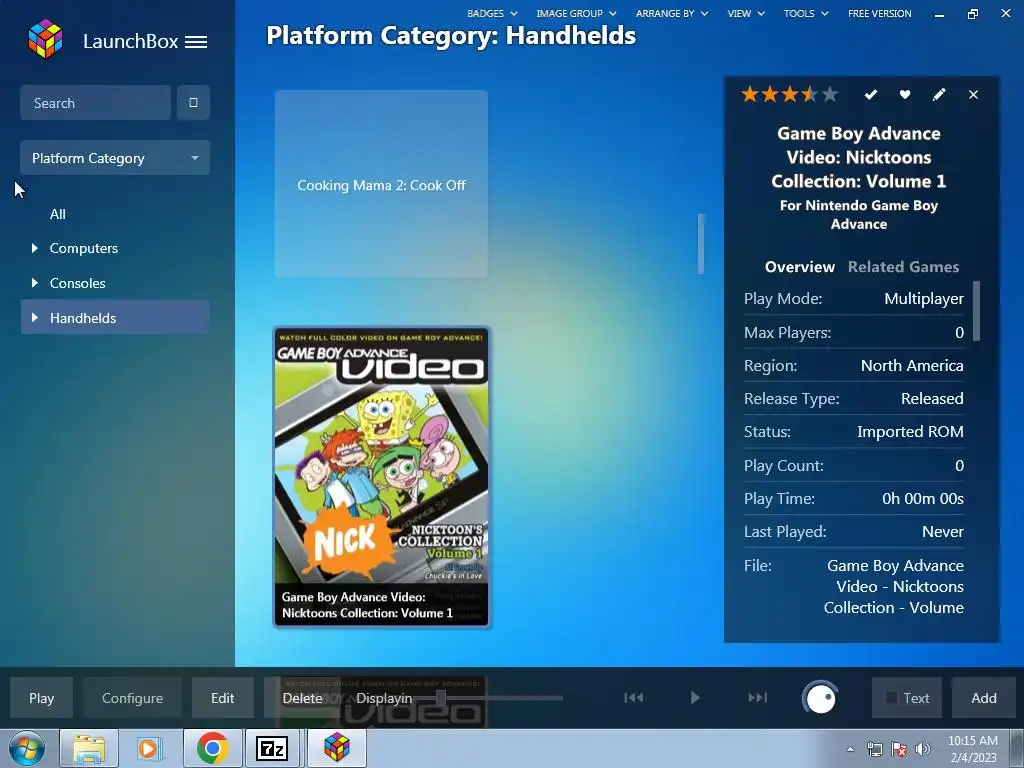Set rating to four stars
Viewport: 1024px width, 768px height.
tap(810, 95)
